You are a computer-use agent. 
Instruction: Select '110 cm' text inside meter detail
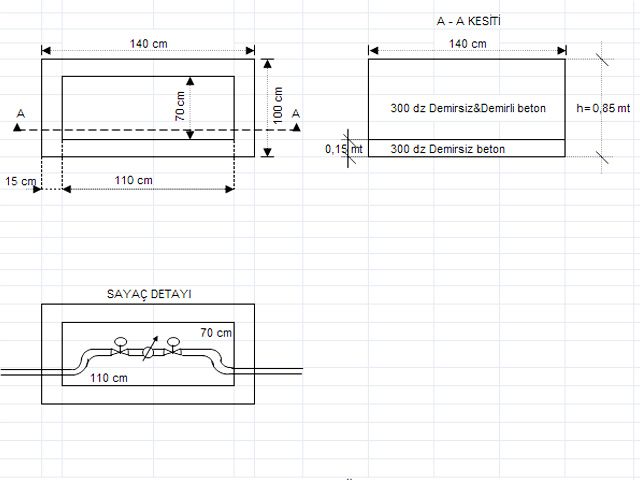[109, 379]
